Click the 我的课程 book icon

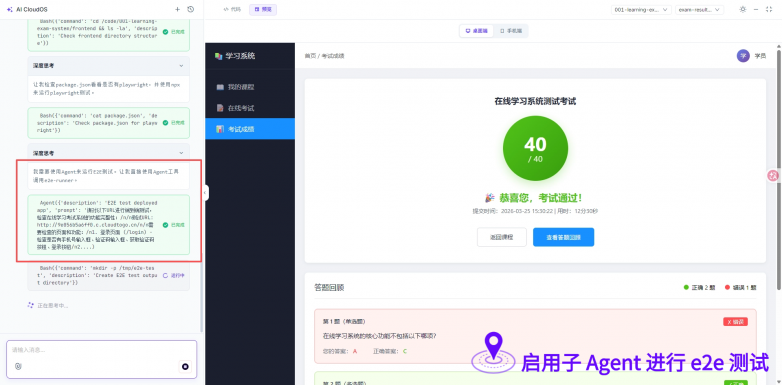[x=220, y=87]
